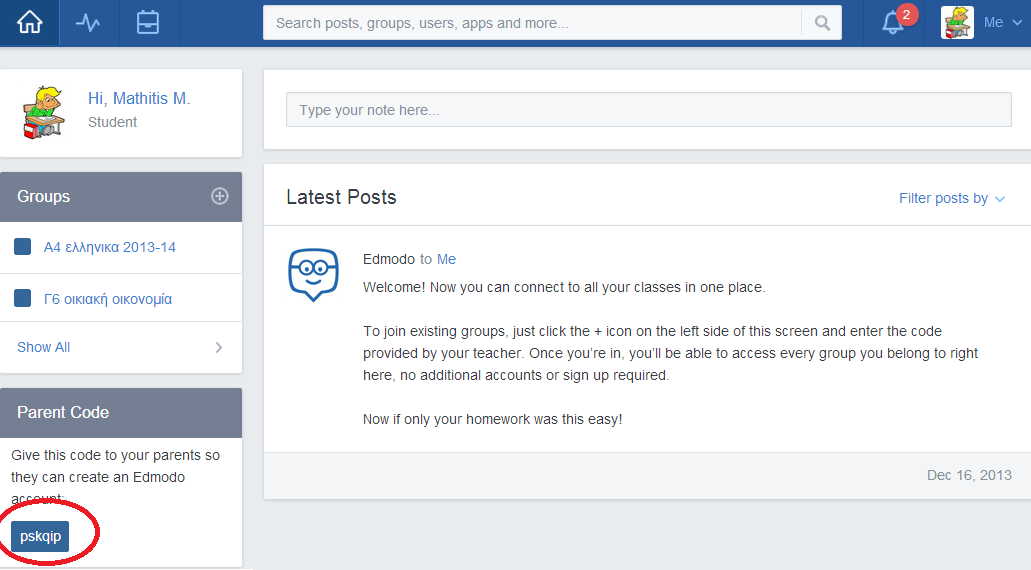Image resolution: width=1031 pixels, height=570 pixels.
Task: Click the Student role label
Action: [x=112, y=122]
